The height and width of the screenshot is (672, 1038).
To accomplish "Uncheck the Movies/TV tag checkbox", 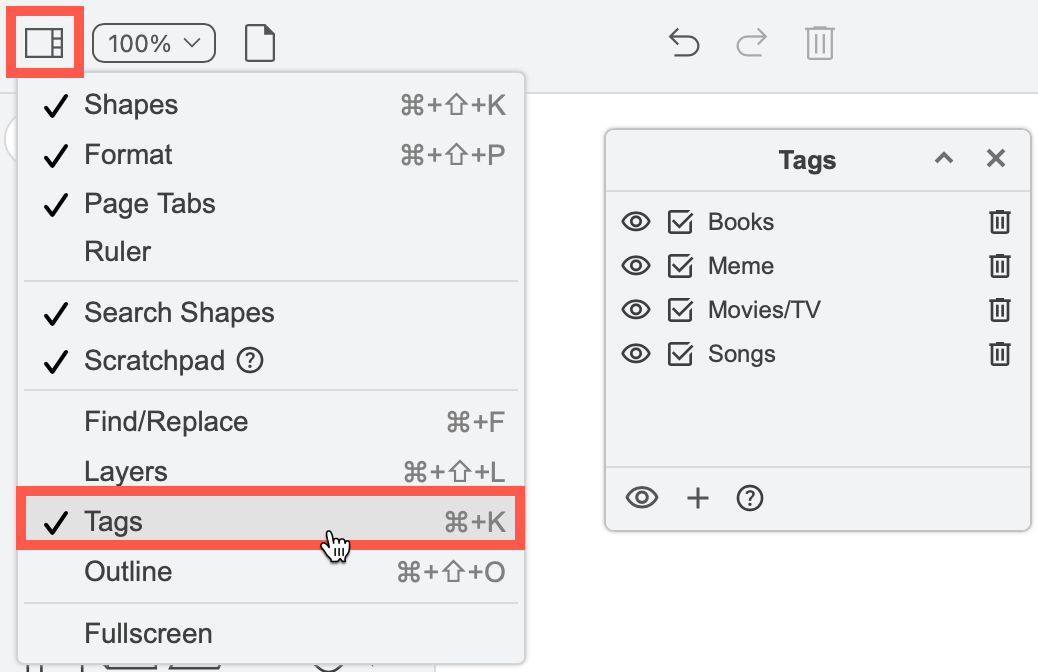I will pos(680,310).
